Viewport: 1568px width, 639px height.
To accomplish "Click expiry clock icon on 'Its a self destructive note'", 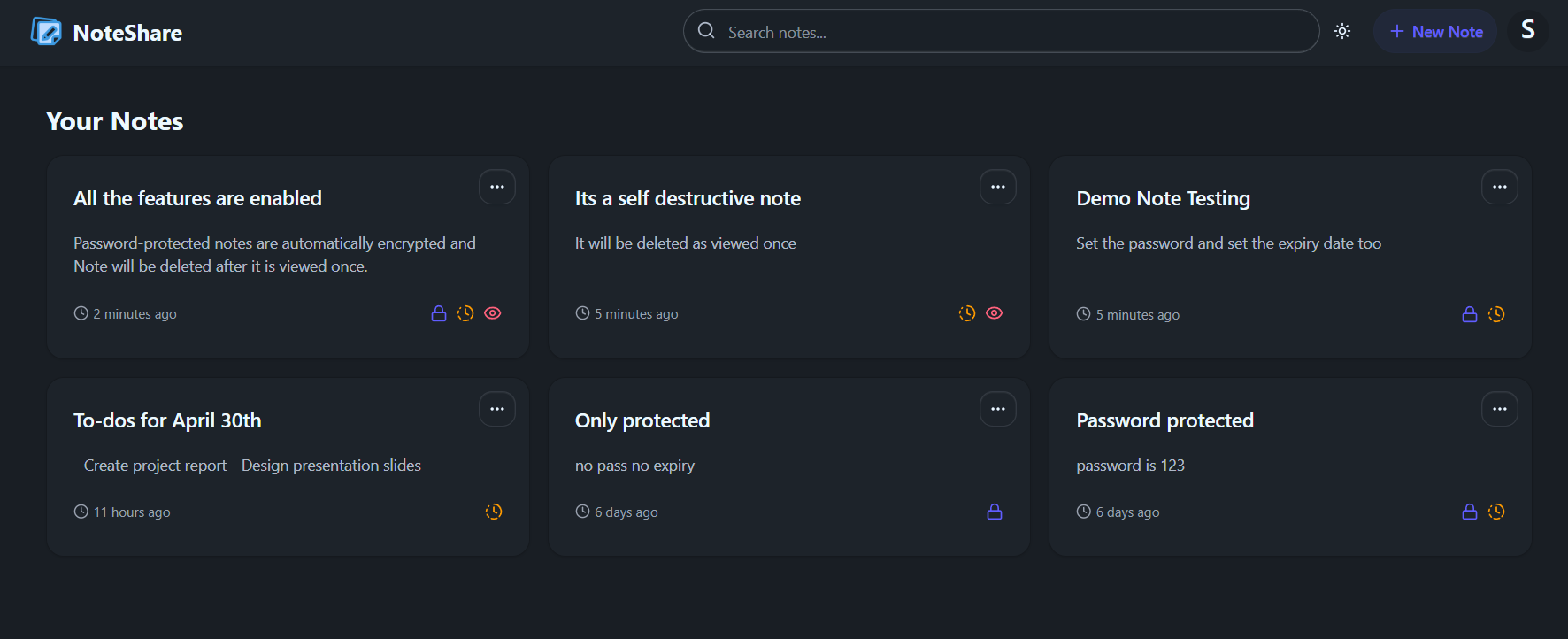I will tap(967, 313).
